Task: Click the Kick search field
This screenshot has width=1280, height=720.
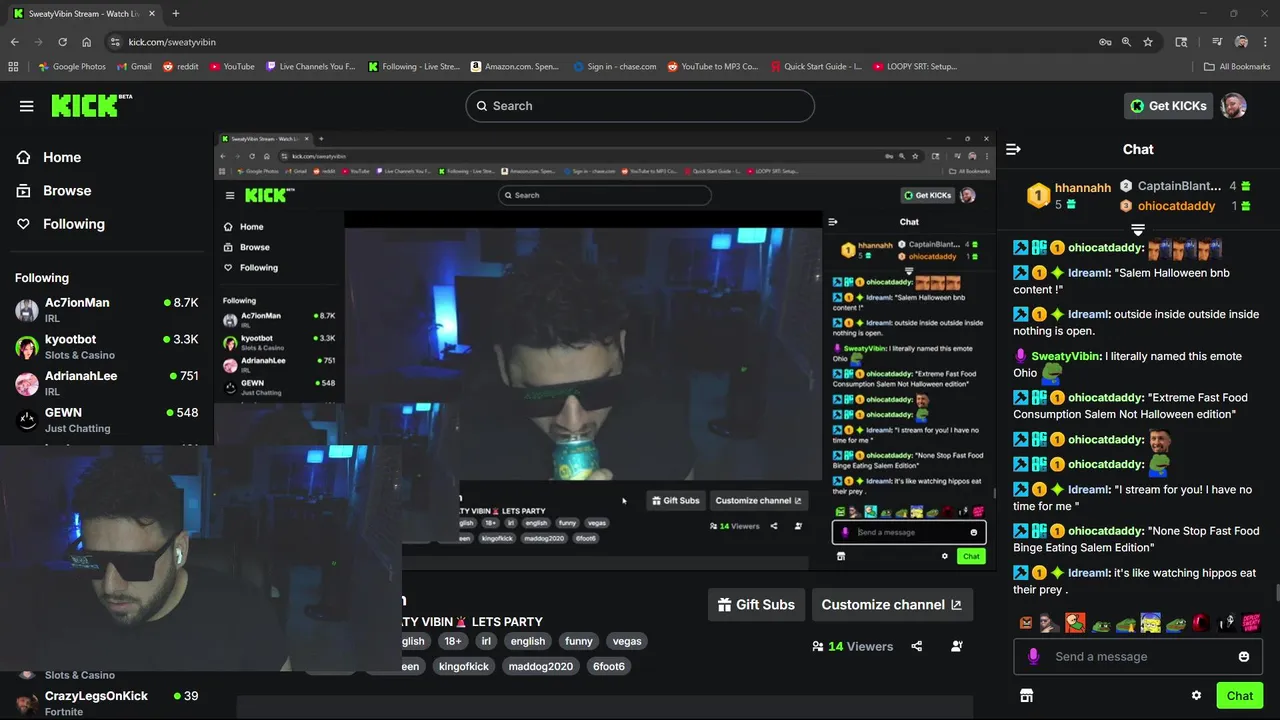Action: [640, 106]
